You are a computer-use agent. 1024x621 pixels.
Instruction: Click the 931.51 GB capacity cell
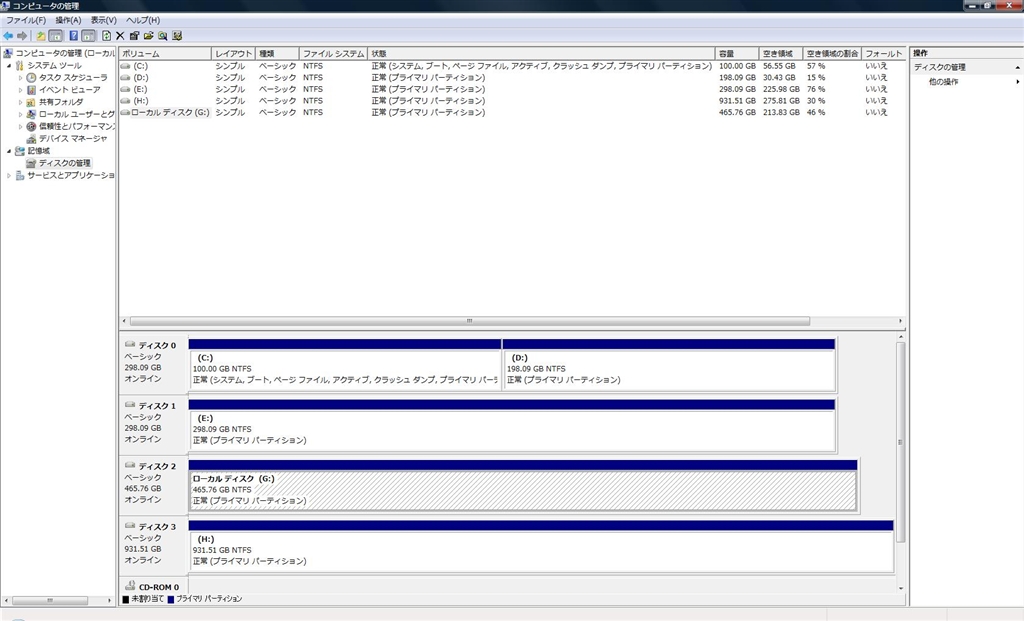coord(737,101)
